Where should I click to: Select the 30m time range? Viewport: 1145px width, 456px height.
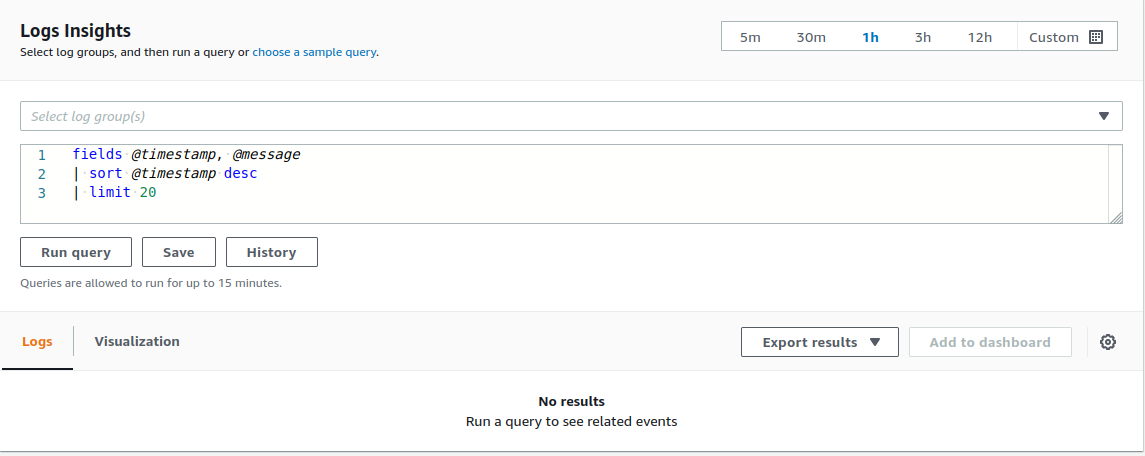pos(811,37)
